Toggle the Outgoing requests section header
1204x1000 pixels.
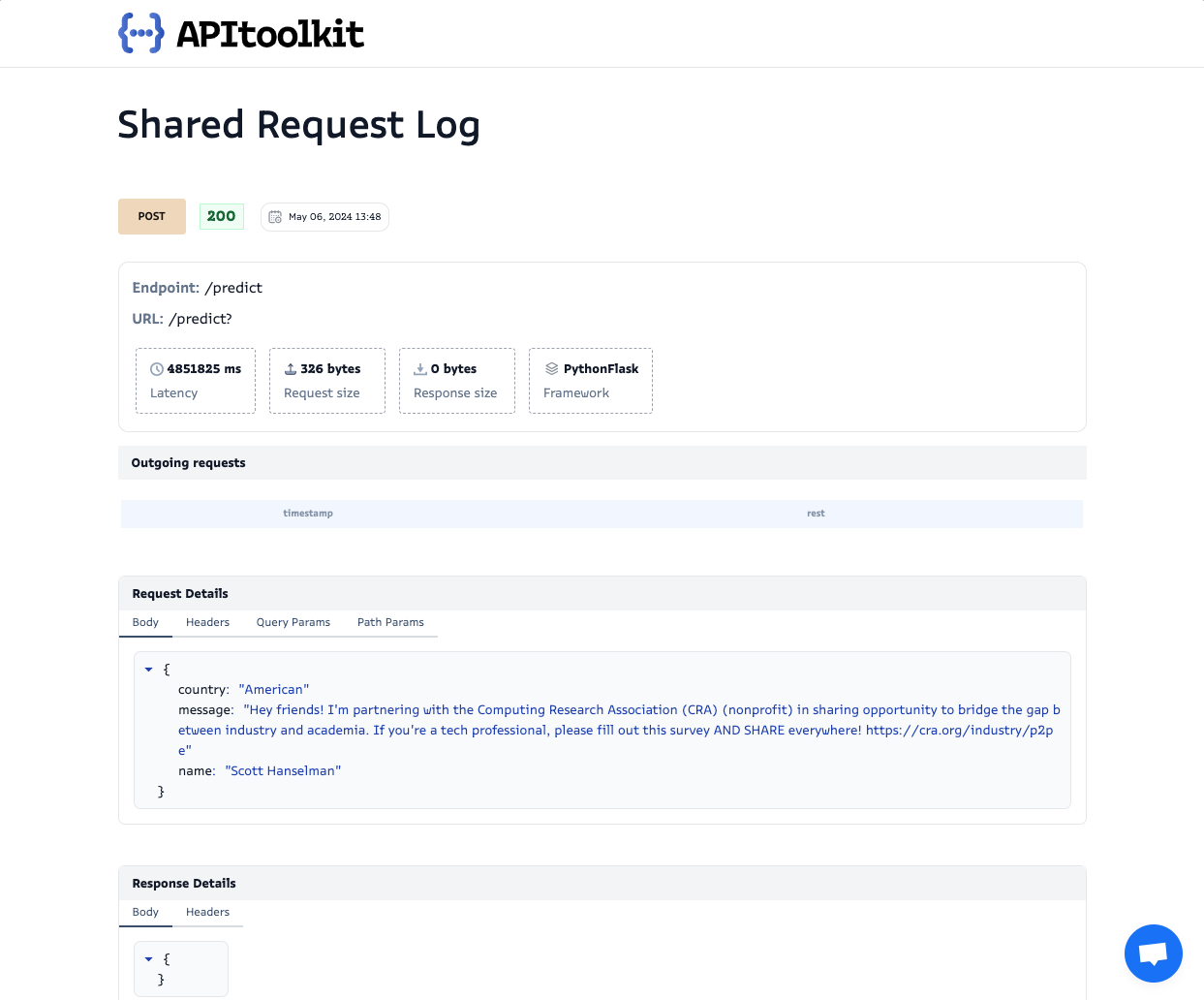pyautogui.click(x=188, y=462)
